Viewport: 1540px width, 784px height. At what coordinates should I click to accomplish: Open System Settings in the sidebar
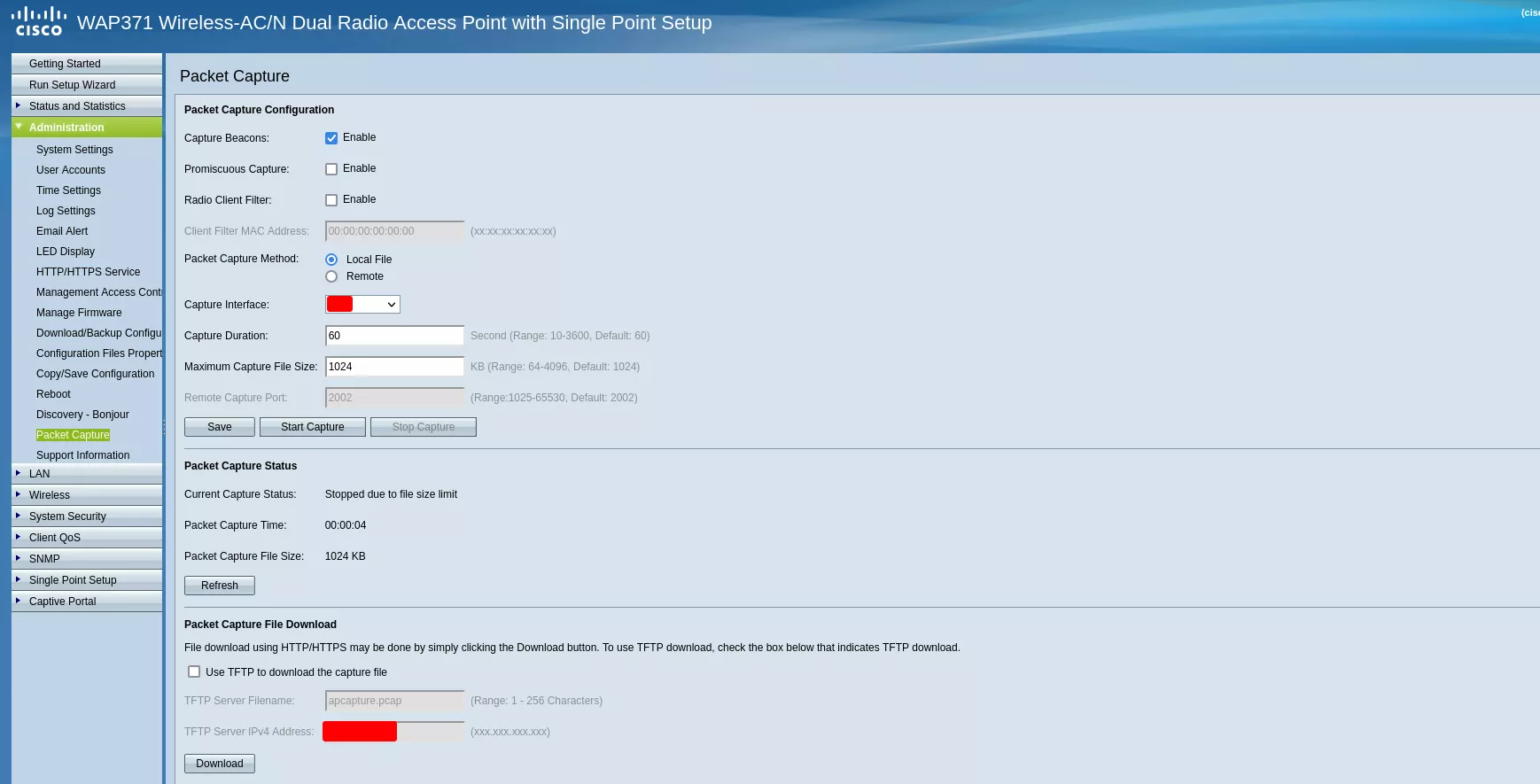coord(74,150)
